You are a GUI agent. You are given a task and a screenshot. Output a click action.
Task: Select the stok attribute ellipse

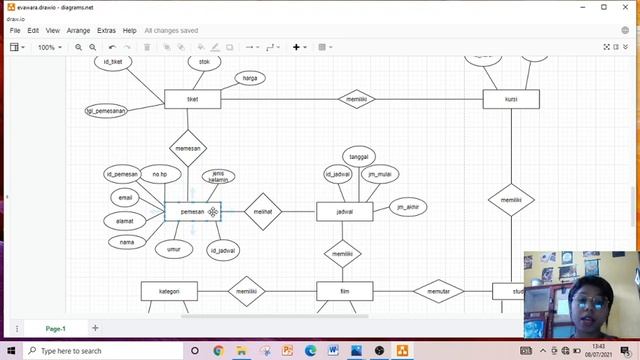point(204,62)
